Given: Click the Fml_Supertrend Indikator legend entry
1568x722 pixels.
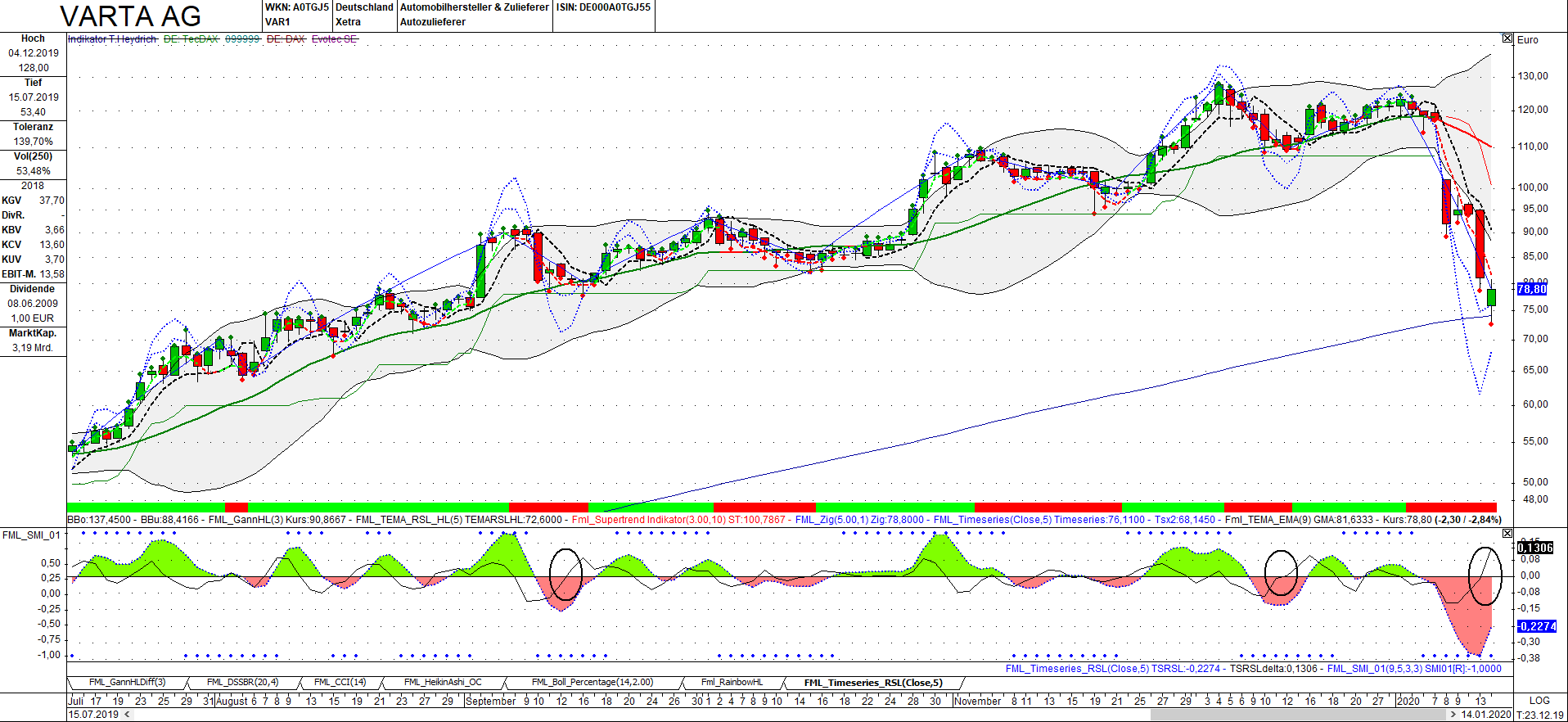Looking at the screenshot, I should [678, 520].
